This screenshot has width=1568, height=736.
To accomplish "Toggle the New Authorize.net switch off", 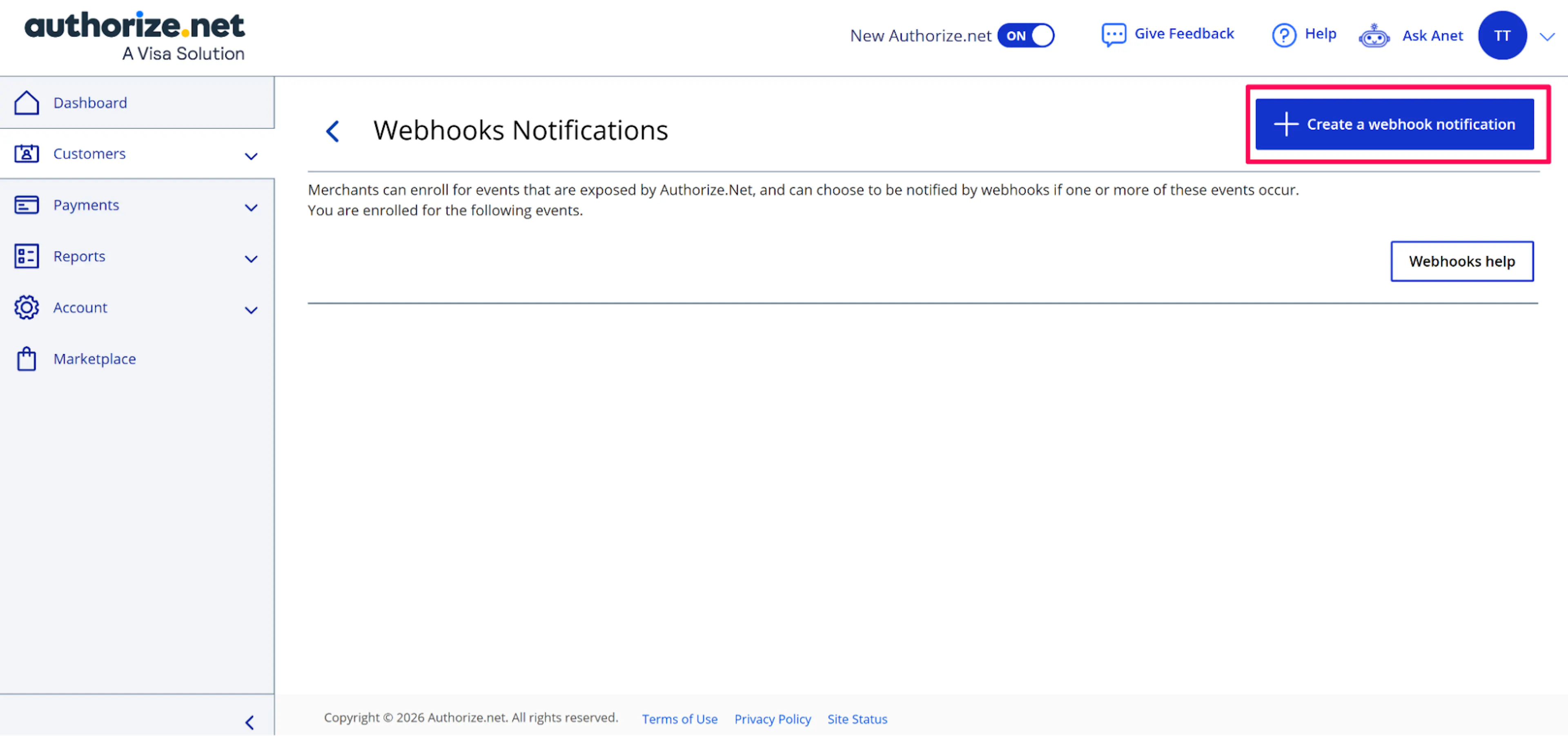I will 1026,36.
